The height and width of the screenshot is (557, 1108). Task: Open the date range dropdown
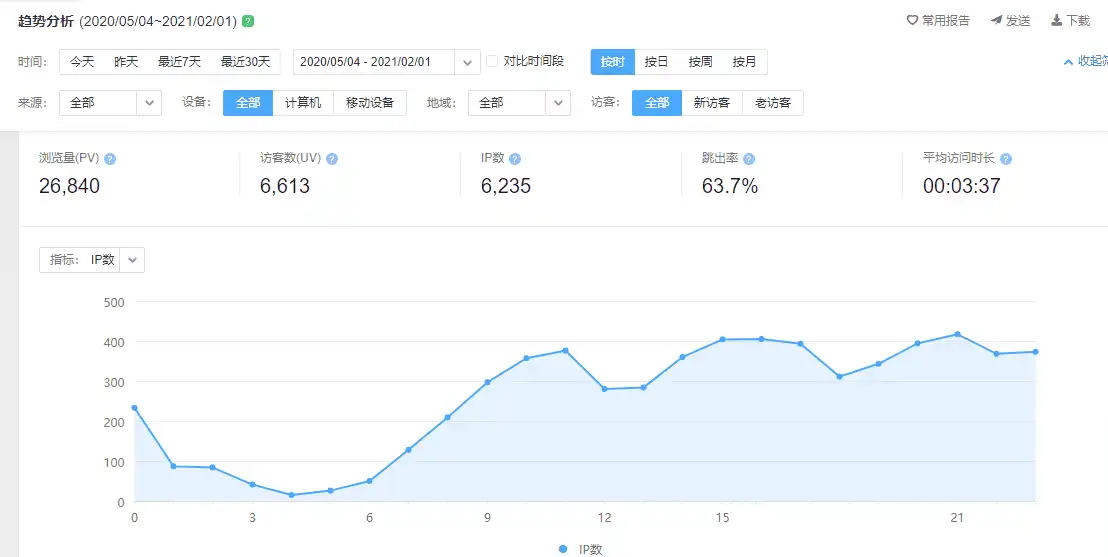pos(468,62)
